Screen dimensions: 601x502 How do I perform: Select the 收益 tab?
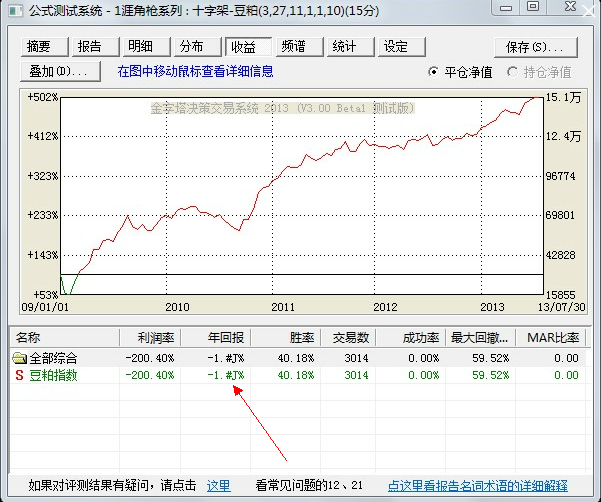tap(248, 47)
